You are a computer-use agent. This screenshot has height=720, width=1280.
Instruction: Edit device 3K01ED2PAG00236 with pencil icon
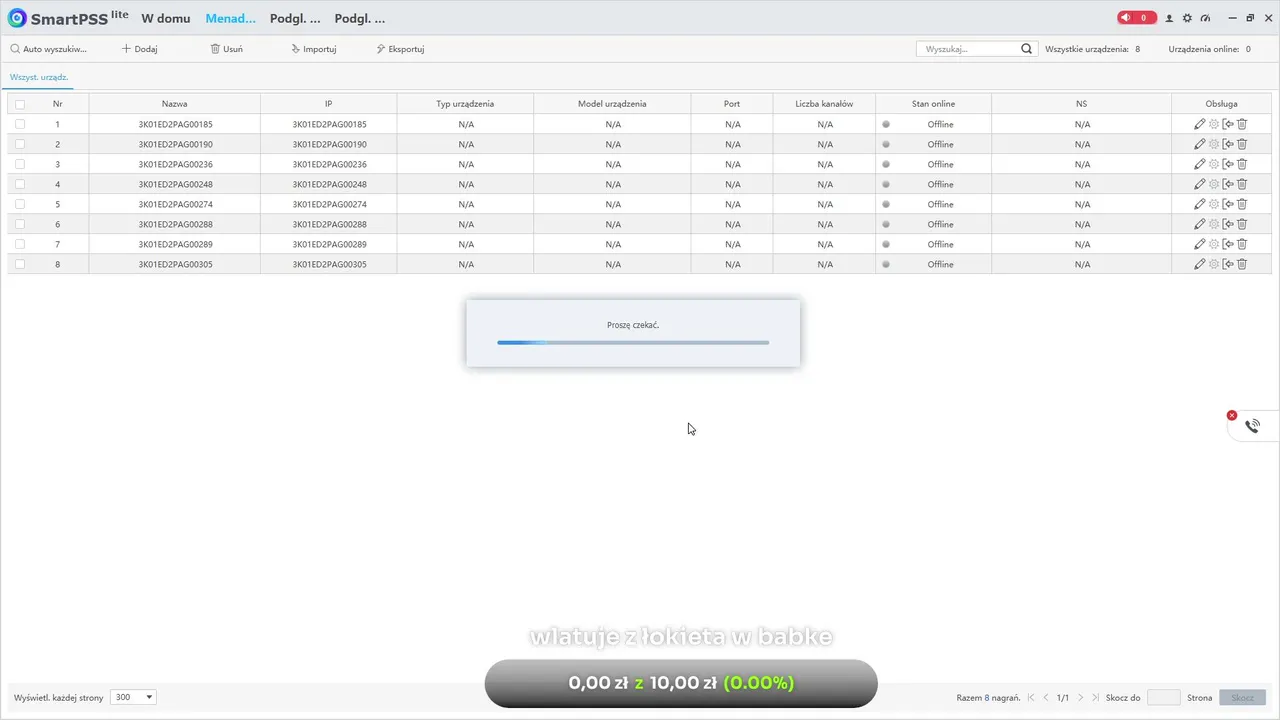(x=1200, y=164)
